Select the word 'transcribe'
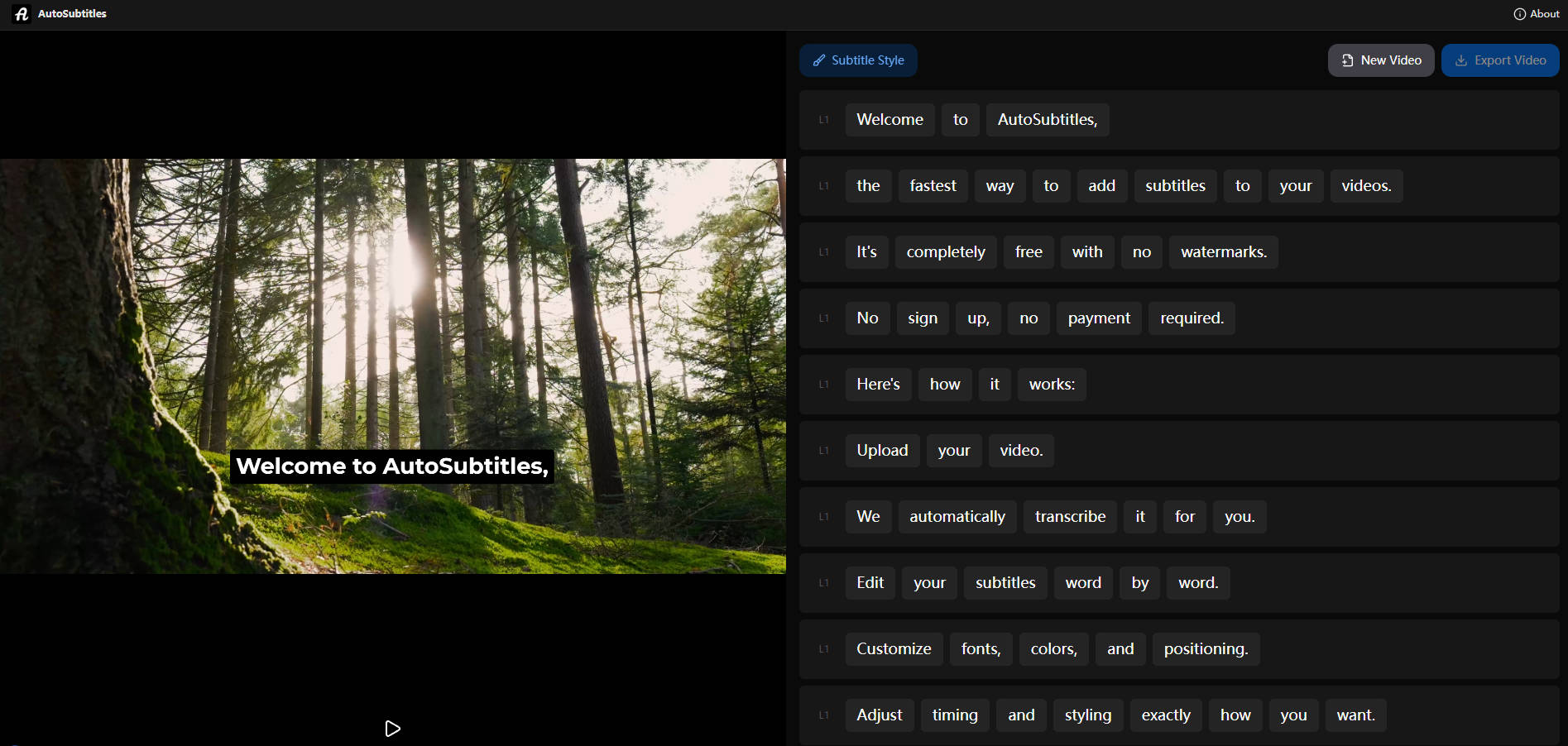Screen dimensions: 1568x746 [x=1070, y=516]
